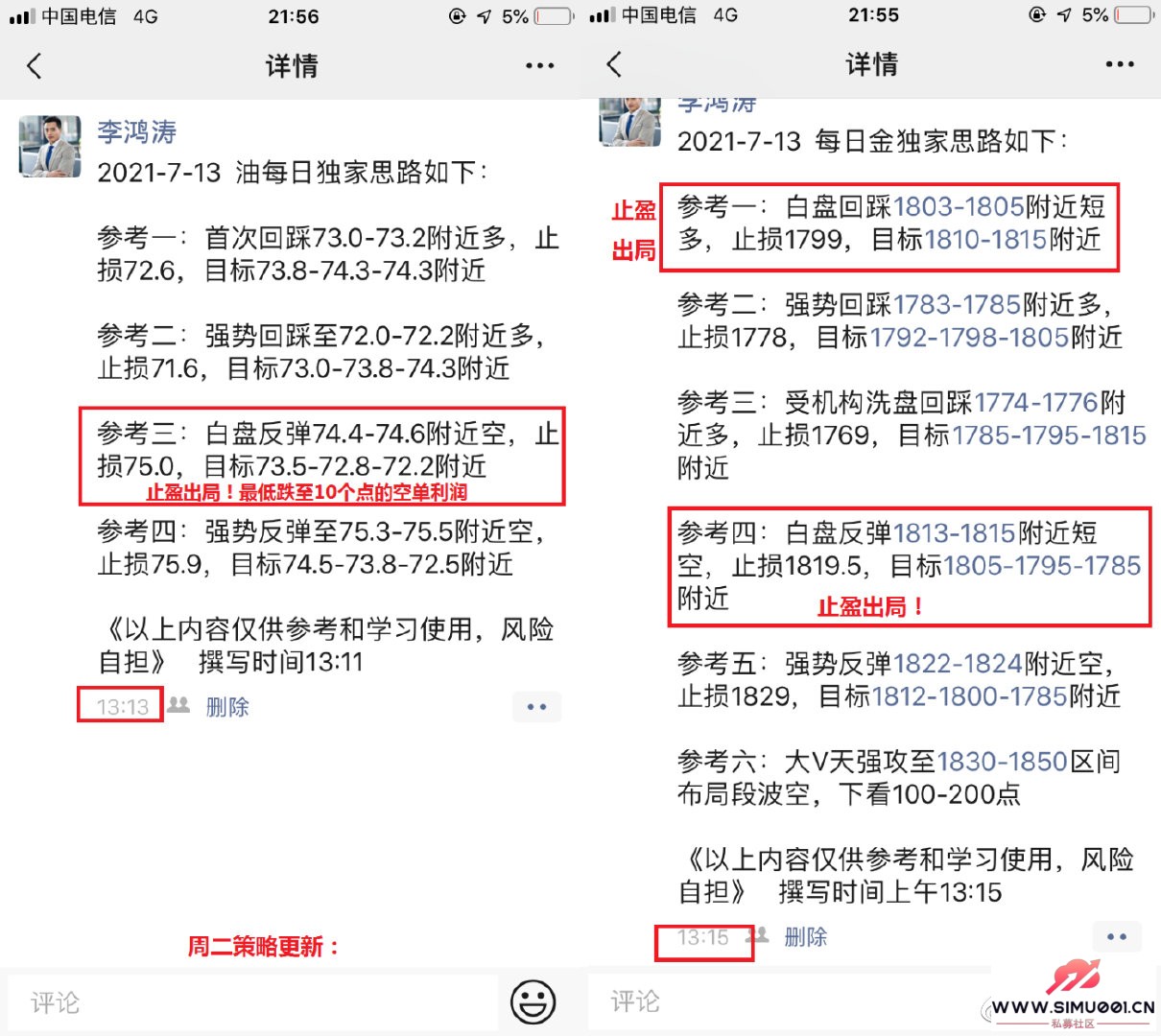Delete left post via 删除 link
The image size is (1161, 1036).
227,707
